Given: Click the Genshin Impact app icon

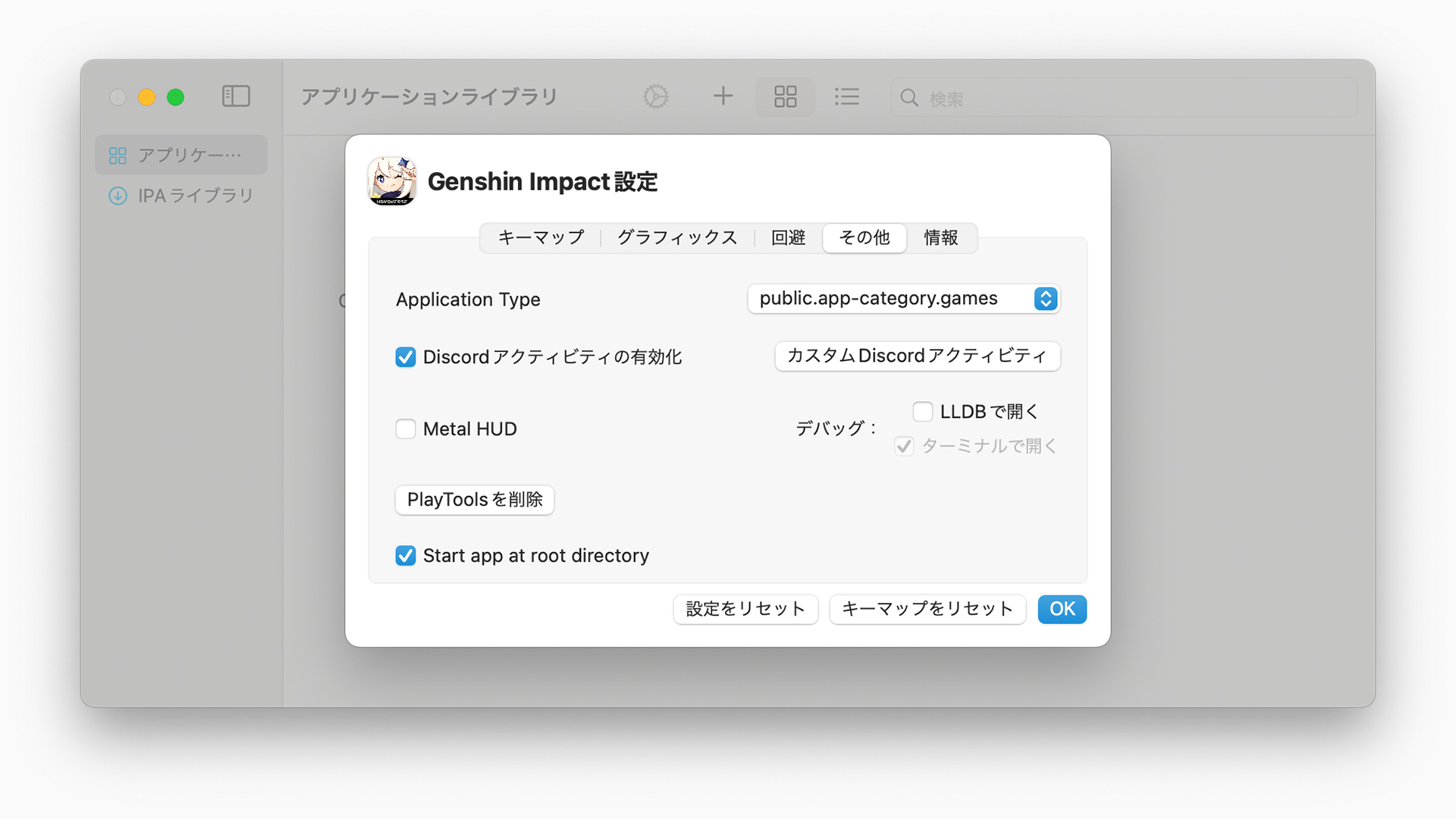Looking at the screenshot, I should click(391, 182).
